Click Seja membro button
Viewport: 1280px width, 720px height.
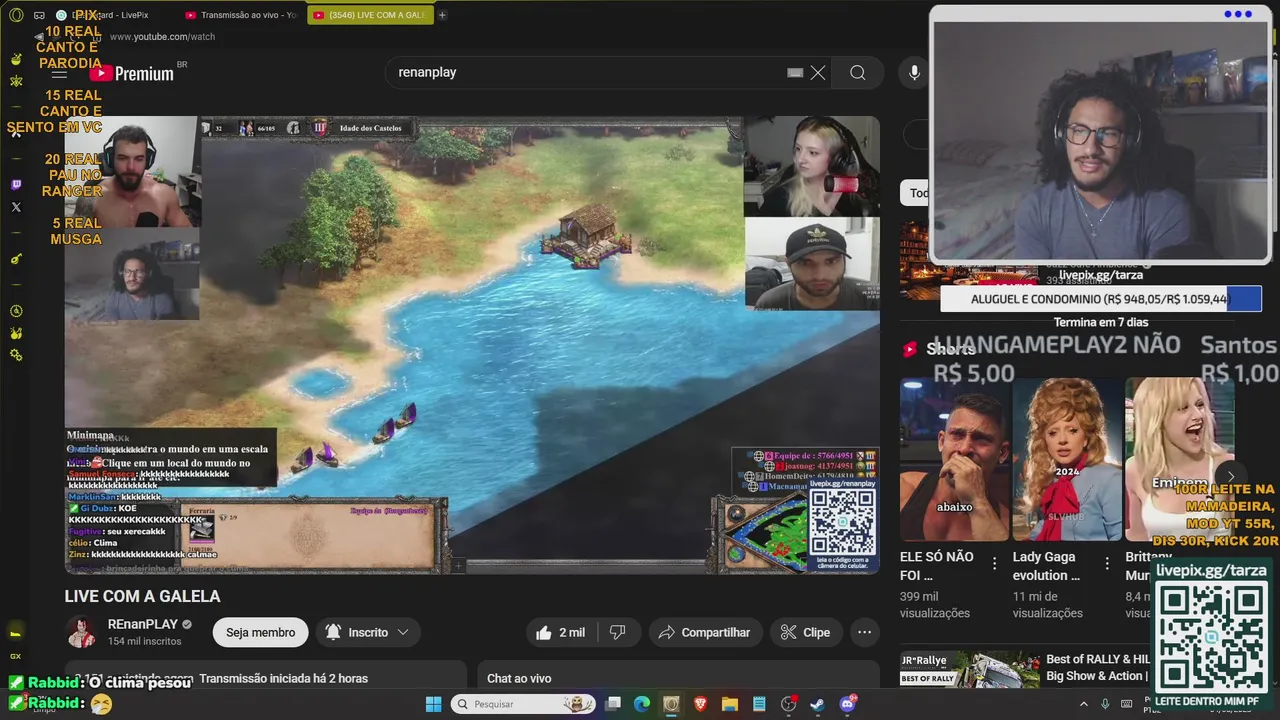260,632
